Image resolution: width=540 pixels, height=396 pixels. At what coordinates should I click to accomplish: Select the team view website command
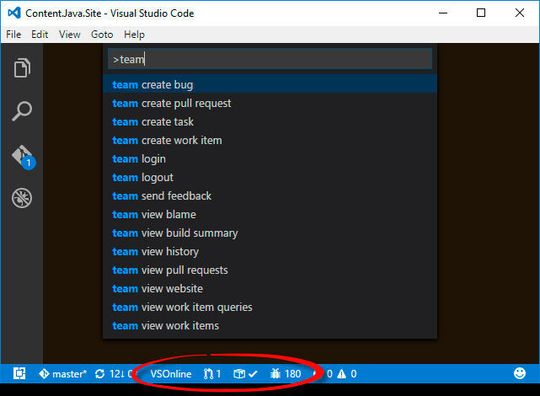click(x=270, y=289)
